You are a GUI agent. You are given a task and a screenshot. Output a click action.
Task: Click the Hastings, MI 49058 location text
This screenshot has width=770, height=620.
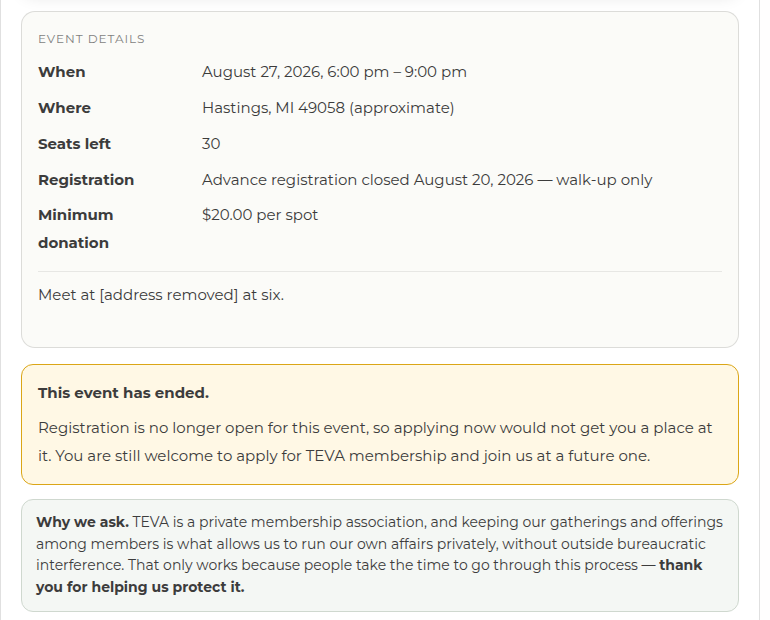pos(328,108)
